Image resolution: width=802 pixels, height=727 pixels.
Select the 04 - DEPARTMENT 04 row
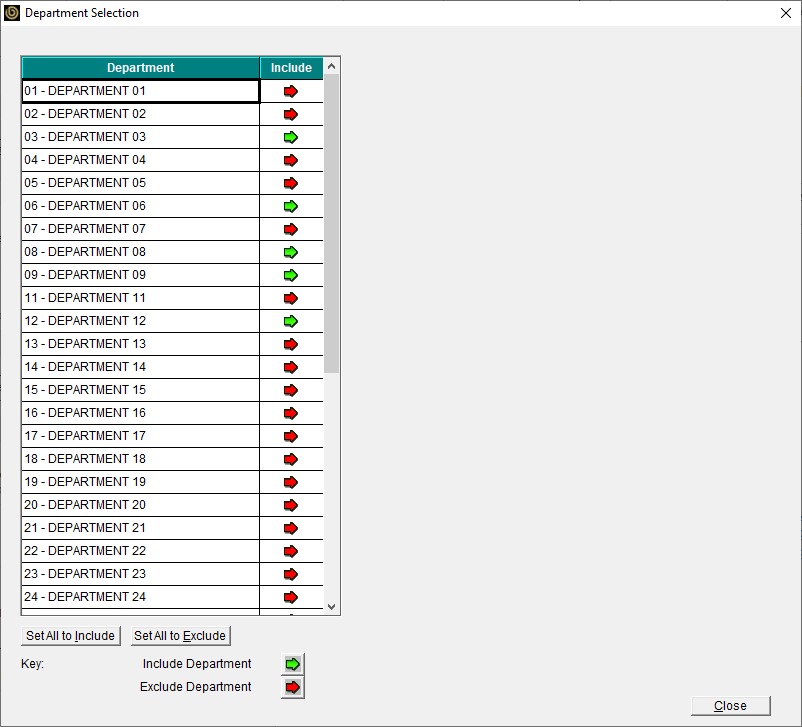tap(141, 160)
